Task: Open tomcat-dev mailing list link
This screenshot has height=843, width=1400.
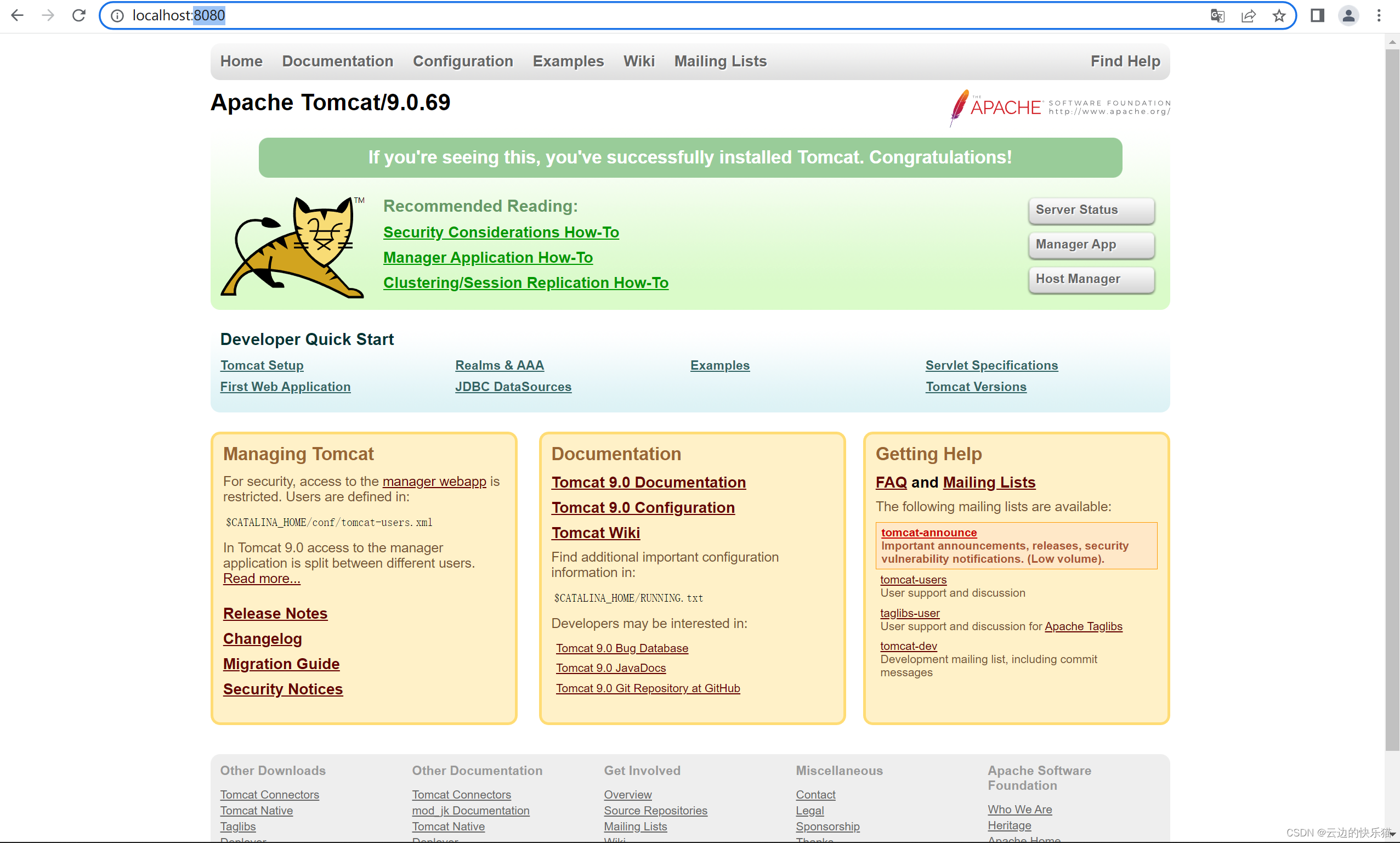Action: (x=908, y=646)
